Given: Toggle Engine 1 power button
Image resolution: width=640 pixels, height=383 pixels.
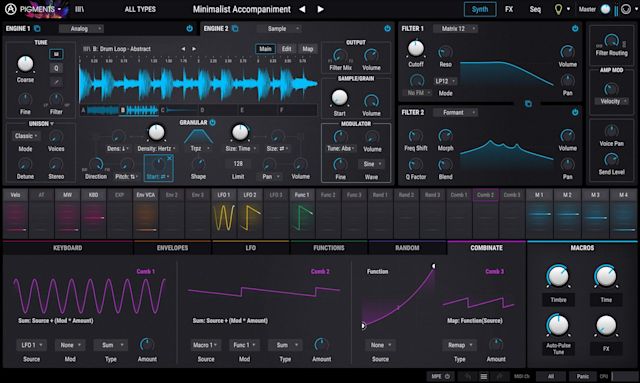Looking at the screenshot, I should [189, 29].
